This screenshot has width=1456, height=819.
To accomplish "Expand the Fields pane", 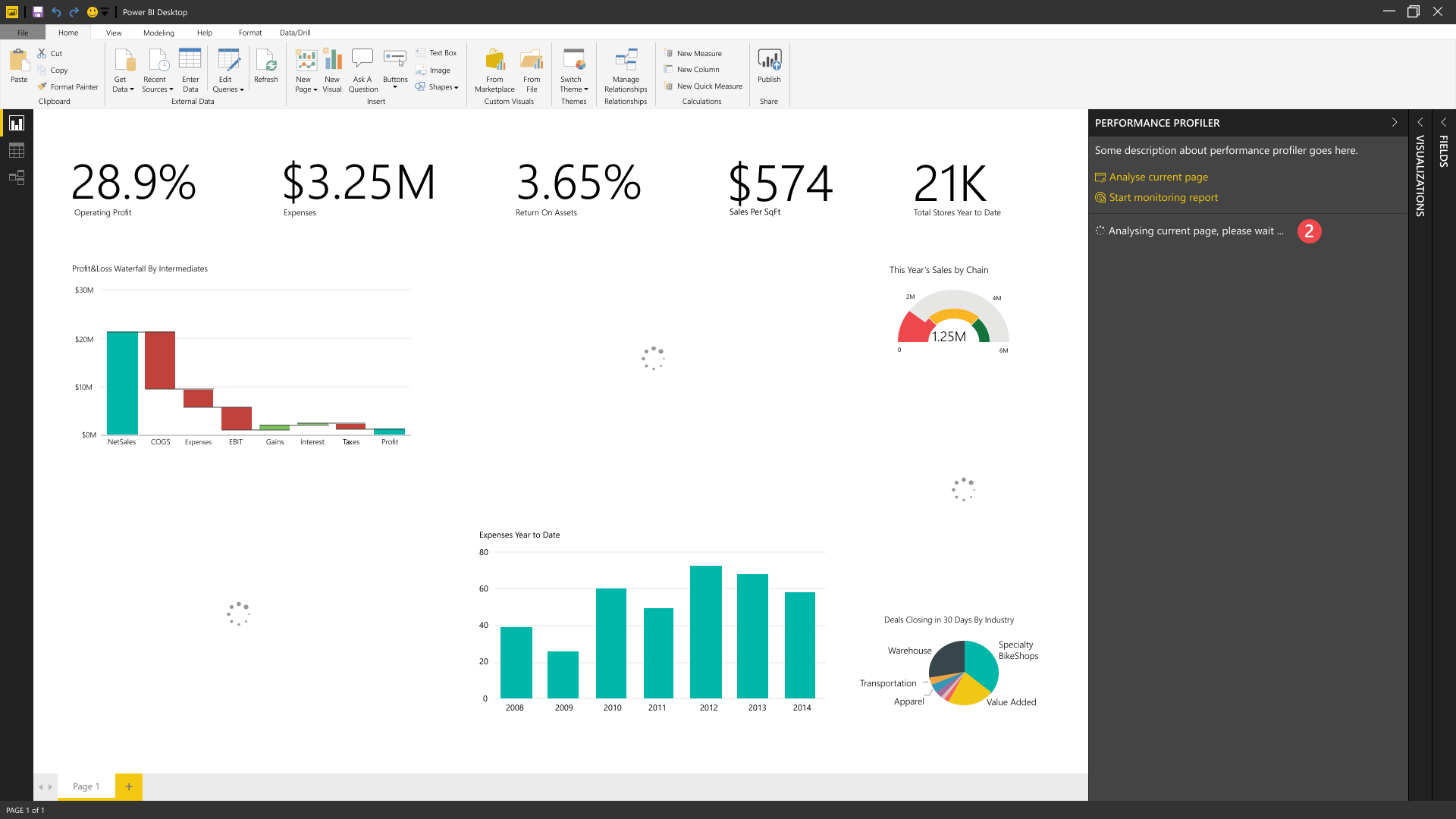I will coord(1444,122).
